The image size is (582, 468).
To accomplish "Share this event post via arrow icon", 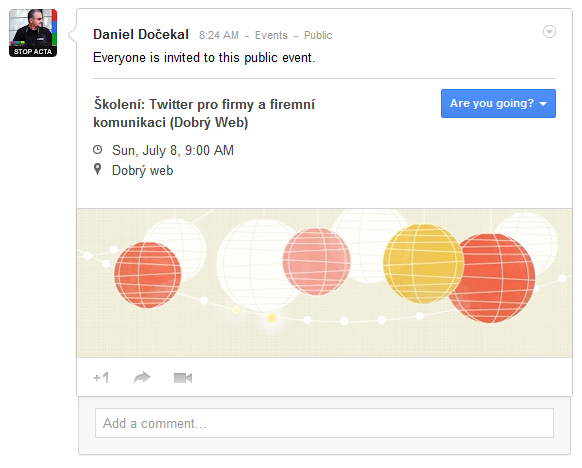I will [x=142, y=378].
